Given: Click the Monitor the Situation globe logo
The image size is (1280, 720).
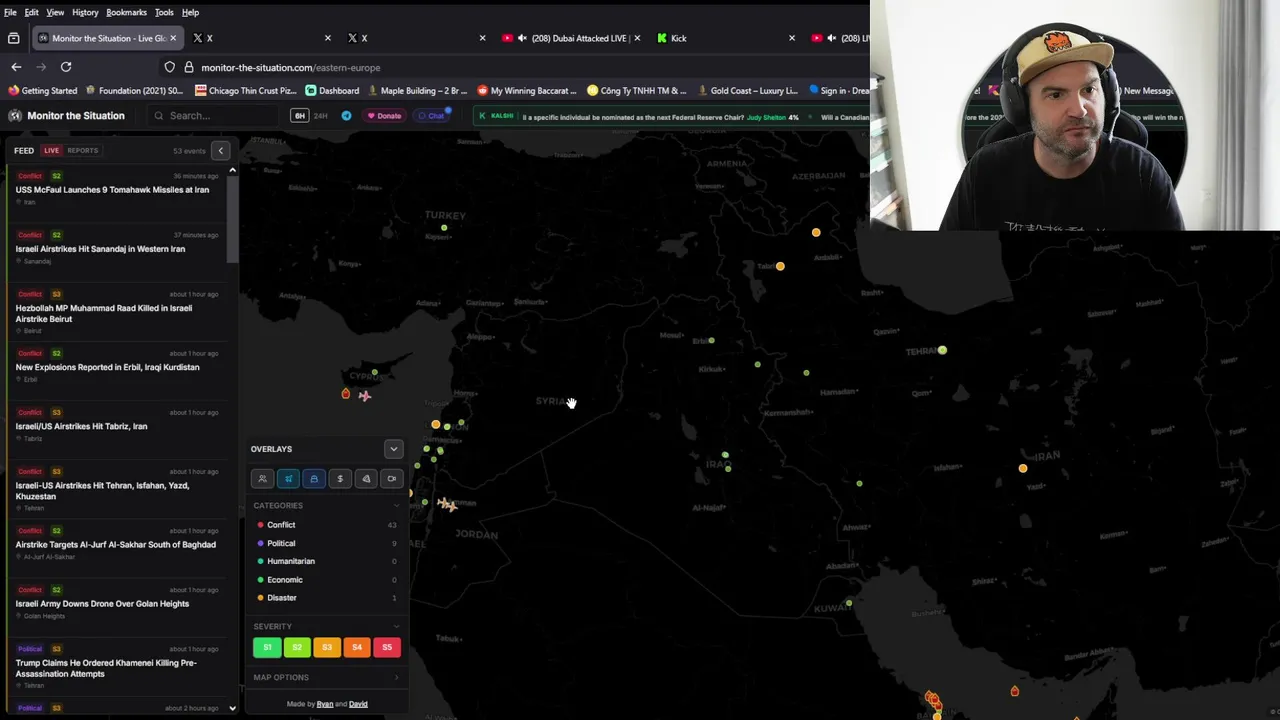Looking at the screenshot, I should point(15,116).
